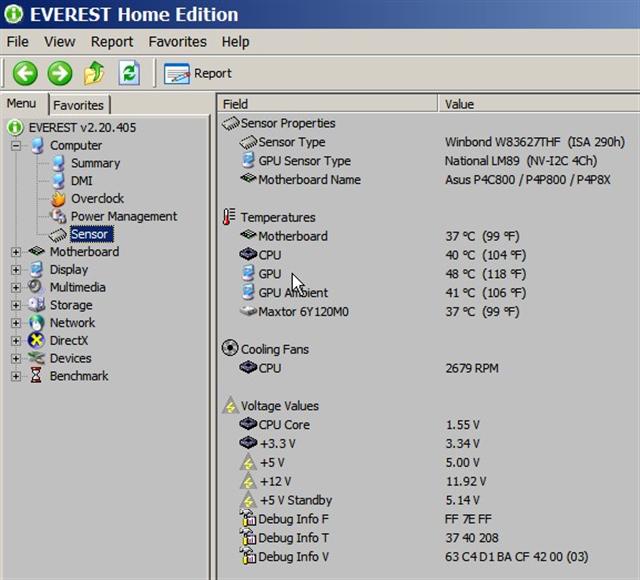Click the Overclock flame icon

[58, 198]
